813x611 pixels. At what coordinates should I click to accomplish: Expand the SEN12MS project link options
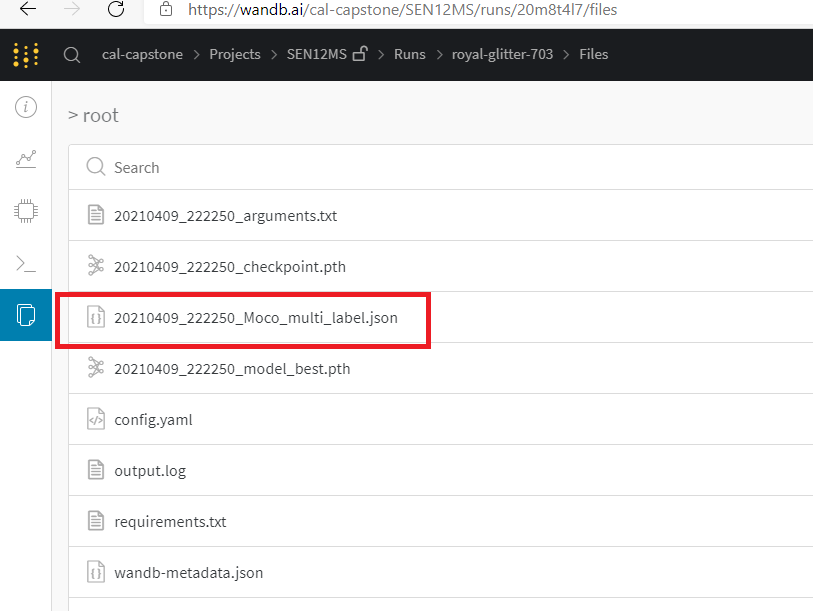click(x=316, y=54)
